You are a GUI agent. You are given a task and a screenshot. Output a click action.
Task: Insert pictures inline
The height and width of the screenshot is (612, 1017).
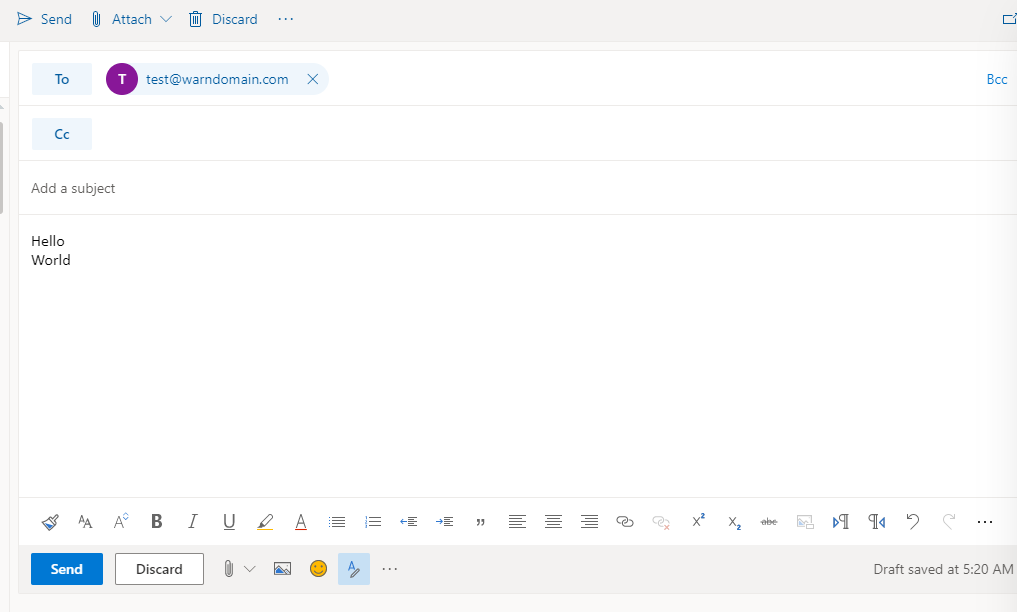pos(282,568)
